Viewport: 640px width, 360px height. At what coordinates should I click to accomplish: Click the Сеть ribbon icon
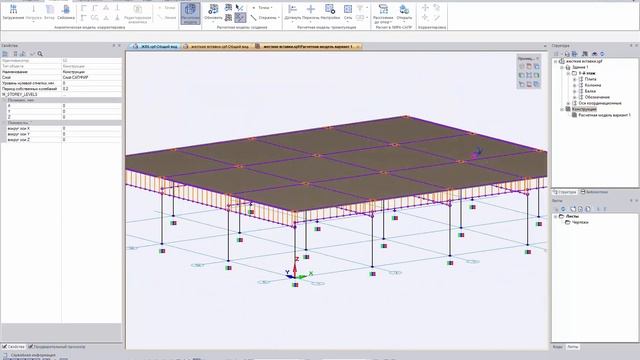pyautogui.click(x=348, y=12)
